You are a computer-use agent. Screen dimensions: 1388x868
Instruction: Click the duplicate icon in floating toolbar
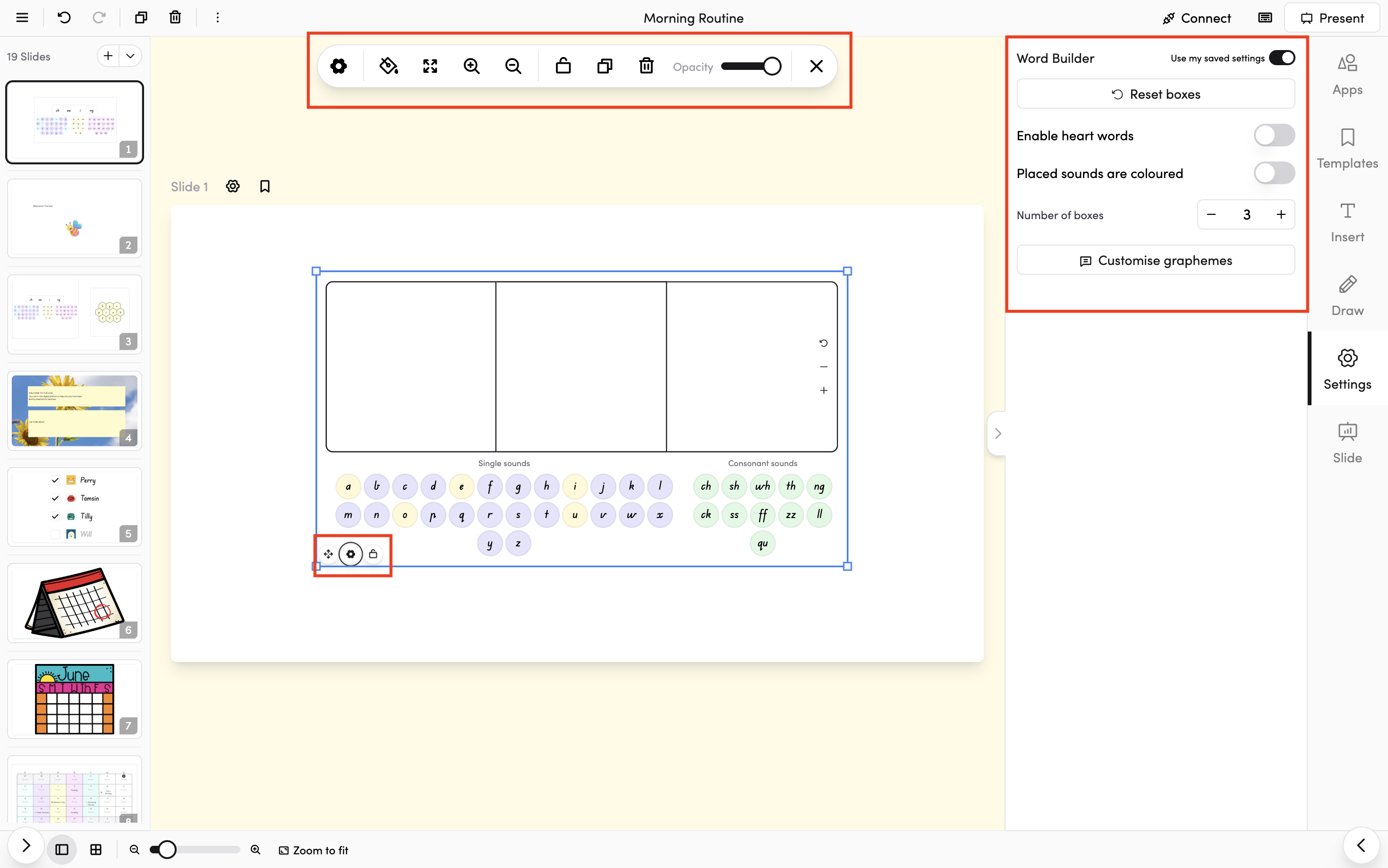605,66
